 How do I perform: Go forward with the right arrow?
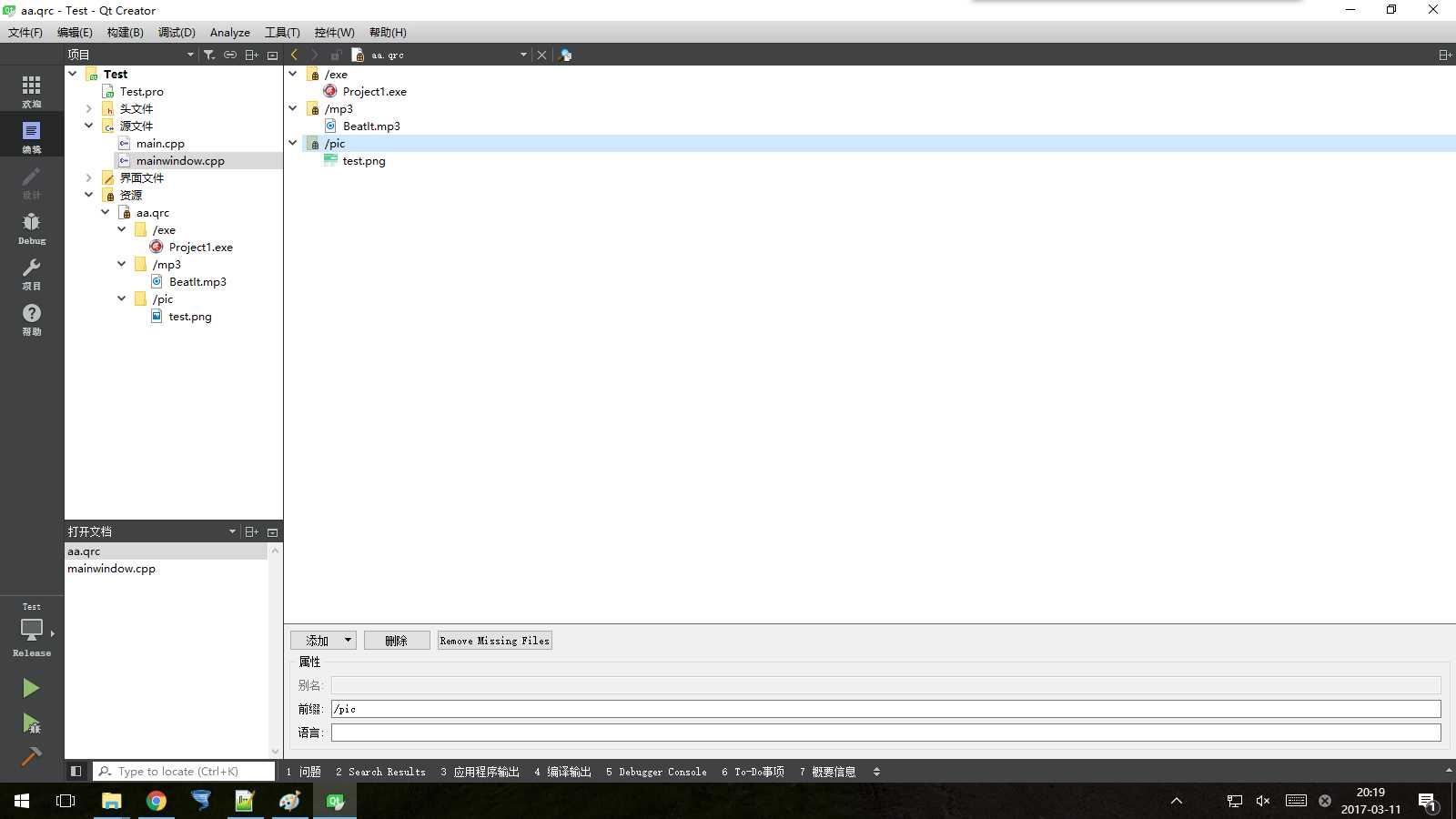(315, 55)
